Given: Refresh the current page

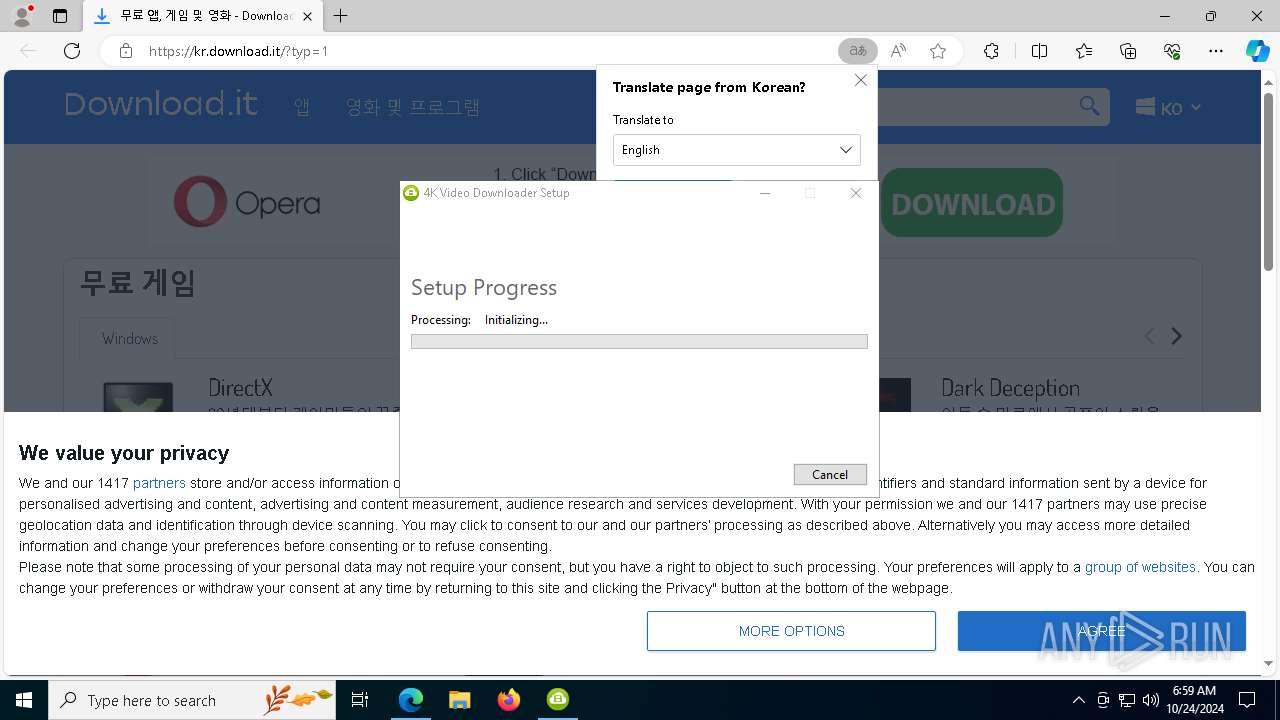Looking at the screenshot, I should [x=72, y=51].
